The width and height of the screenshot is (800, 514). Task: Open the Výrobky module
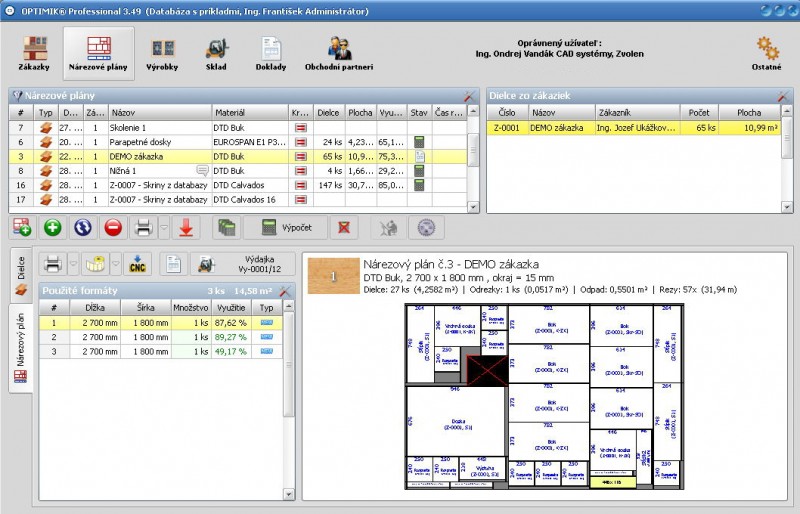click(x=162, y=54)
